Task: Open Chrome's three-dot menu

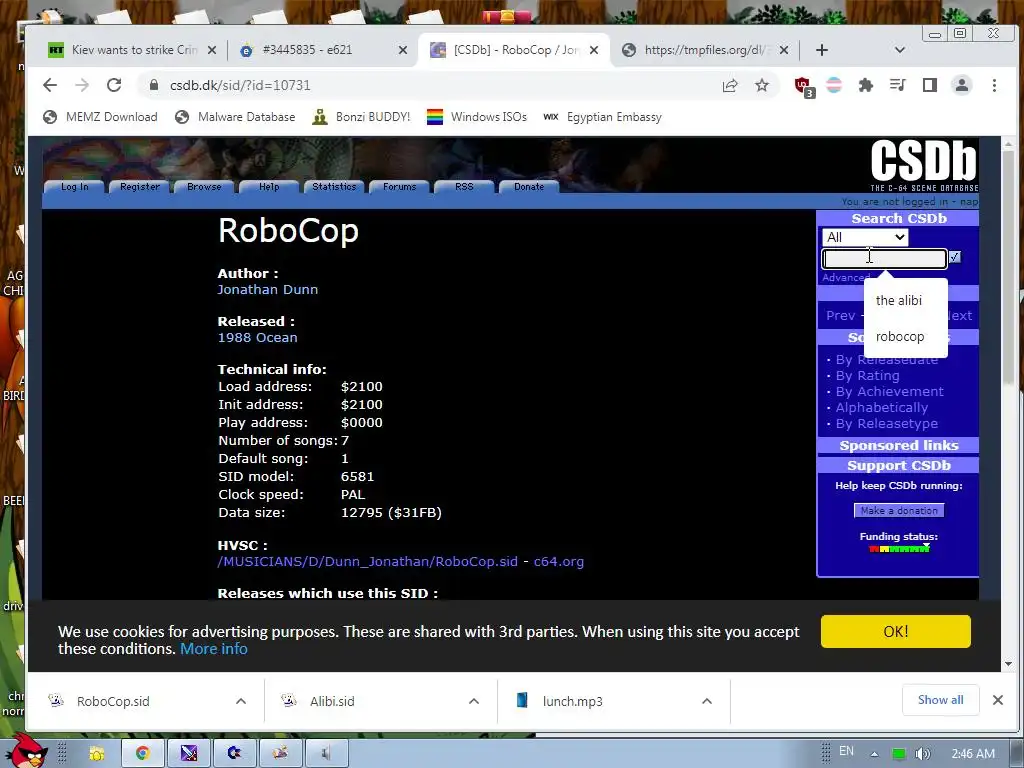Action: [x=994, y=85]
